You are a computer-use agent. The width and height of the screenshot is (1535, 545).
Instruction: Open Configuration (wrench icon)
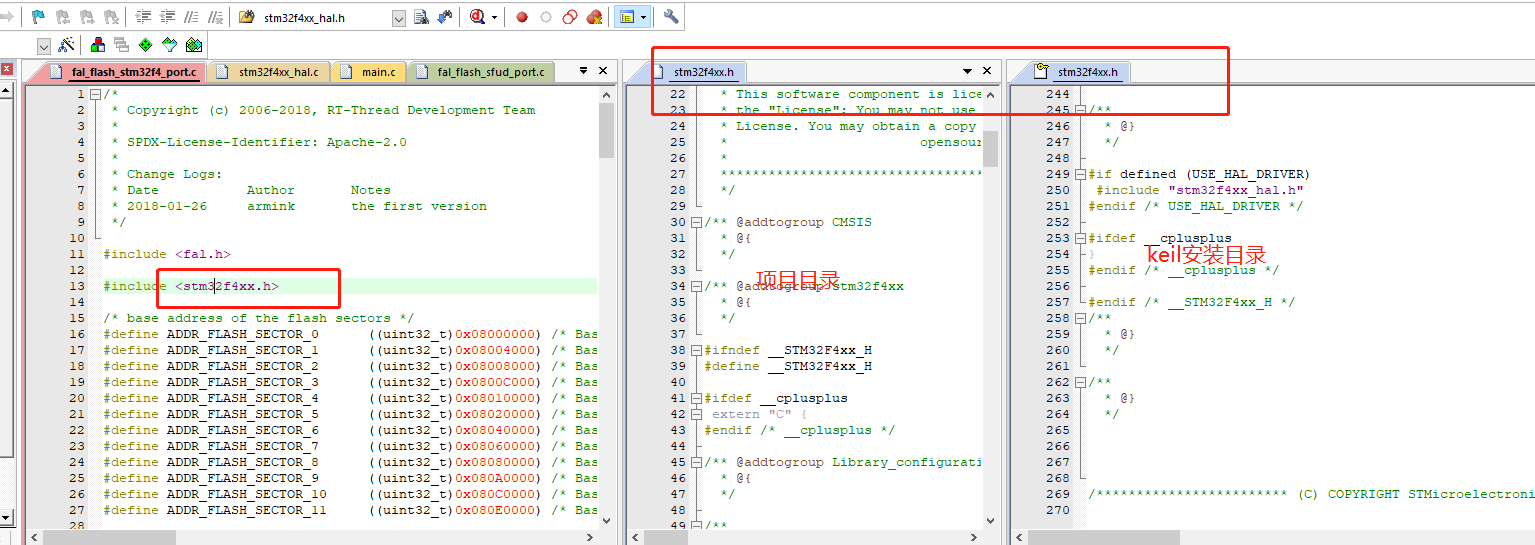click(x=671, y=17)
